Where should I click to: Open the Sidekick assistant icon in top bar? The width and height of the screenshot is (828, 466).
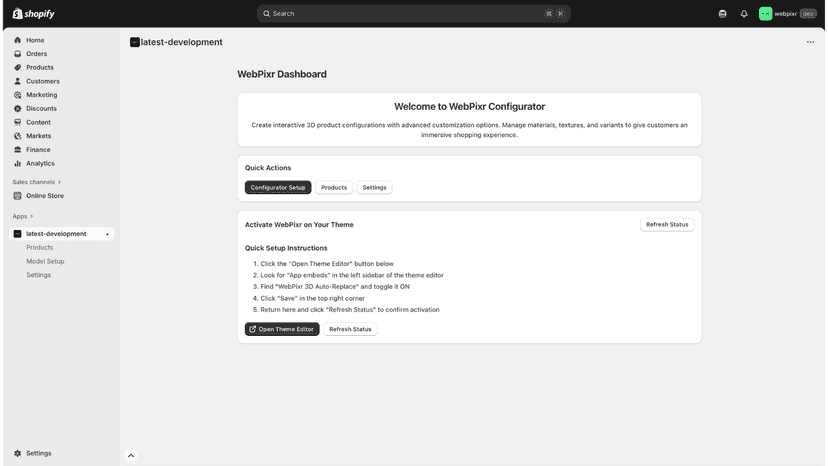click(722, 14)
